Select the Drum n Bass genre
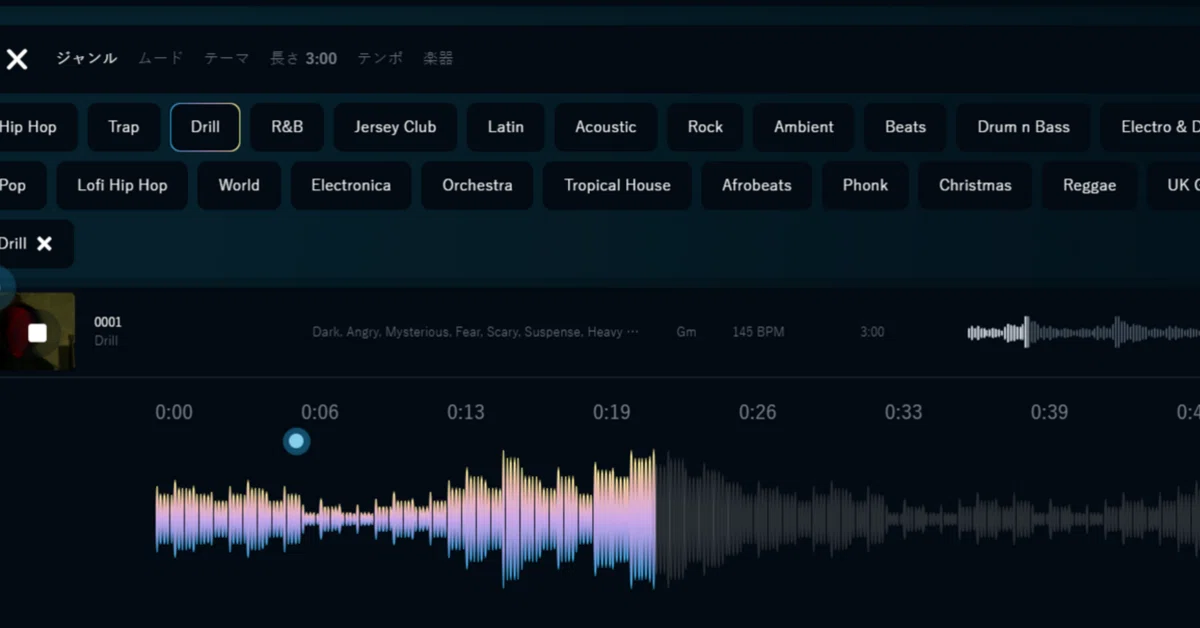Viewport: 1200px width, 628px height. (1024, 127)
